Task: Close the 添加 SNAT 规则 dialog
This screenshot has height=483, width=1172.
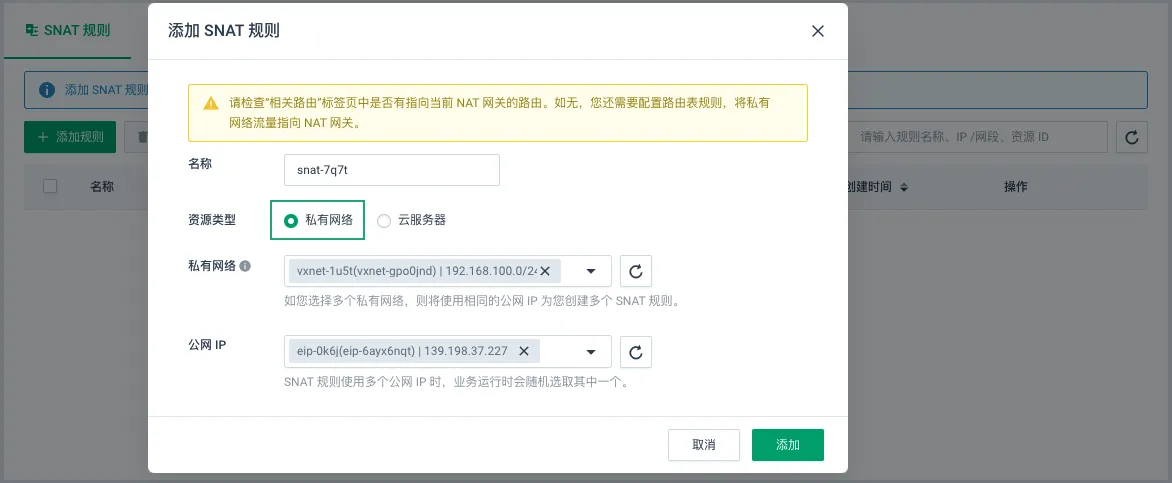Action: 817,31
